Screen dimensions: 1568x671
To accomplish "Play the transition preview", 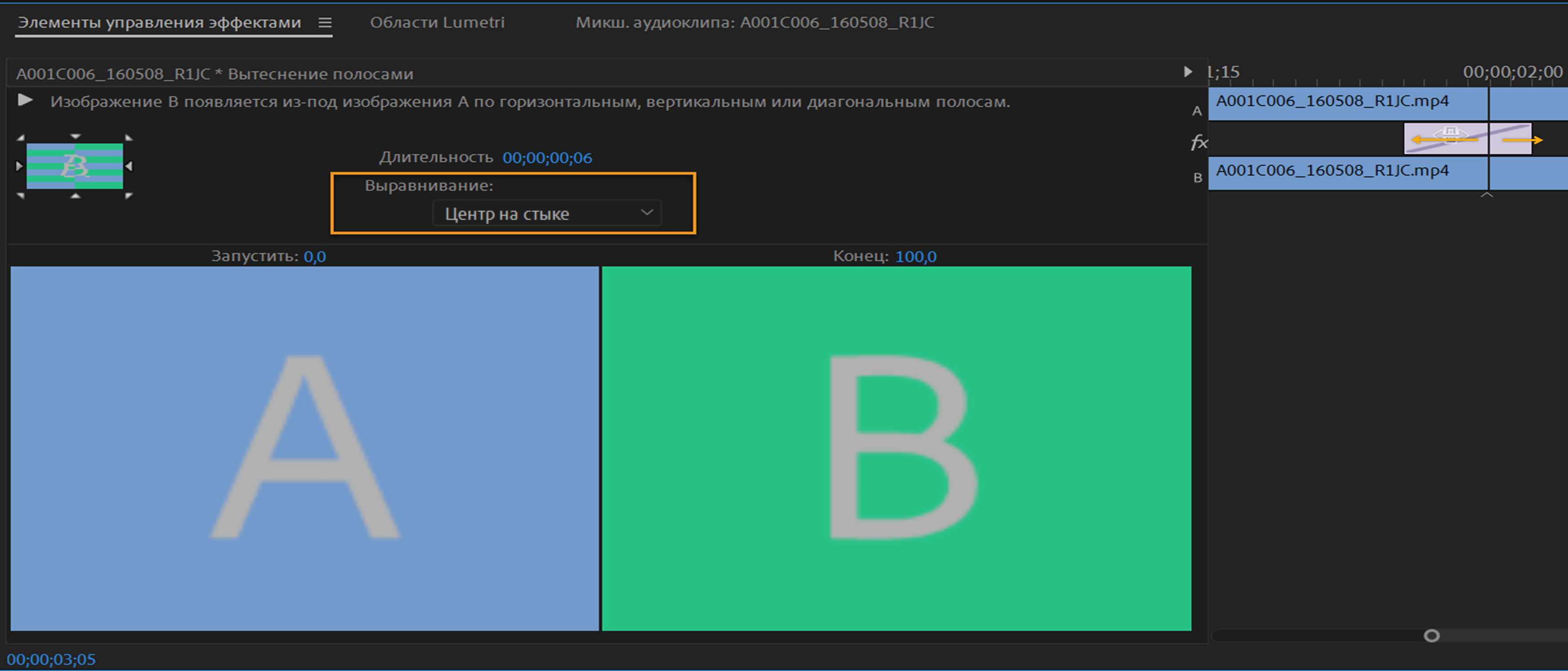I will click(x=25, y=100).
